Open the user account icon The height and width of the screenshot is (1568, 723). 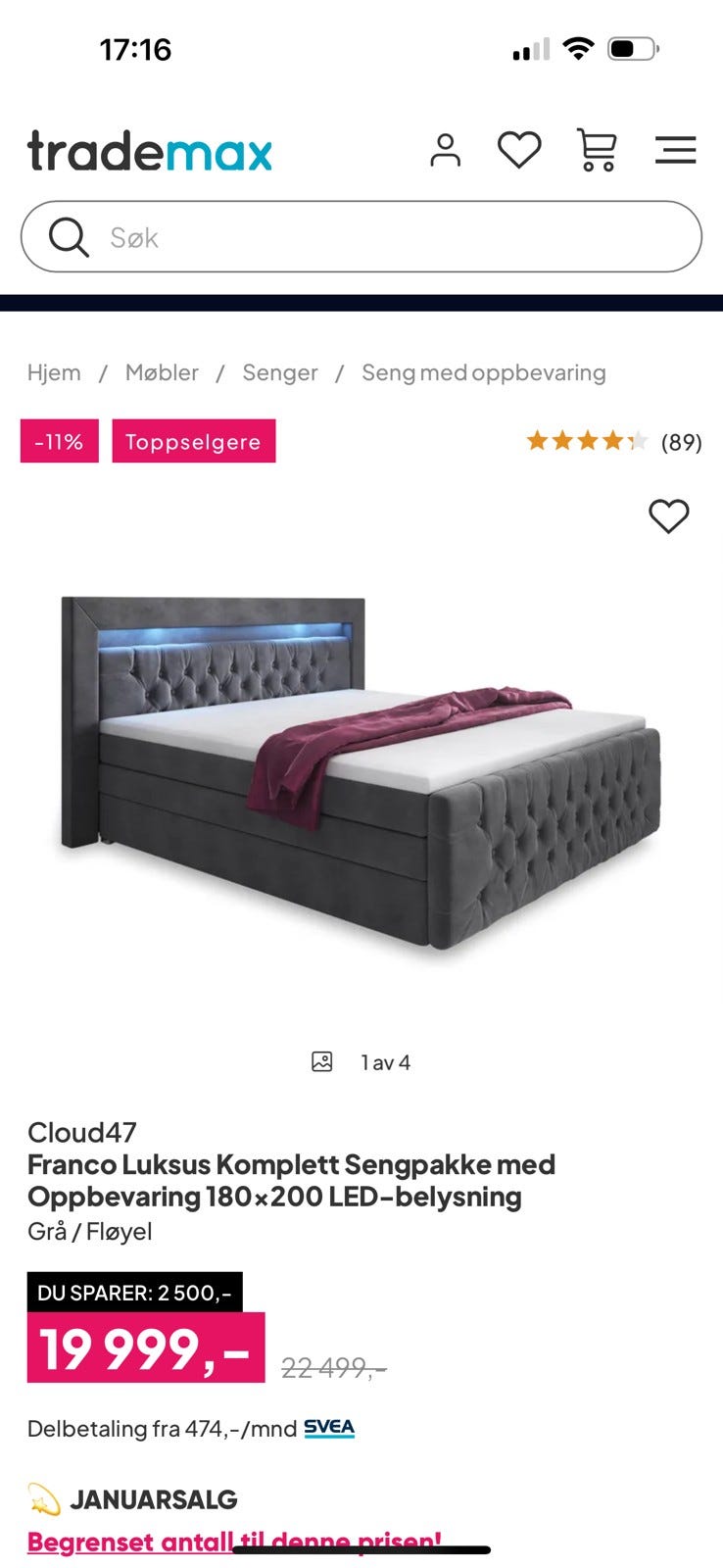[x=445, y=150]
